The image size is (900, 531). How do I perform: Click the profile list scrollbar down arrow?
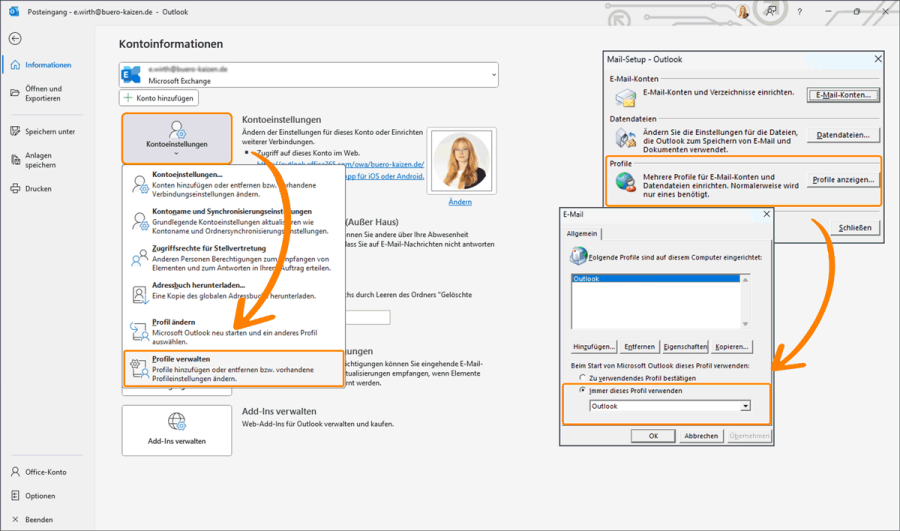pyautogui.click(x=745, y=324)
